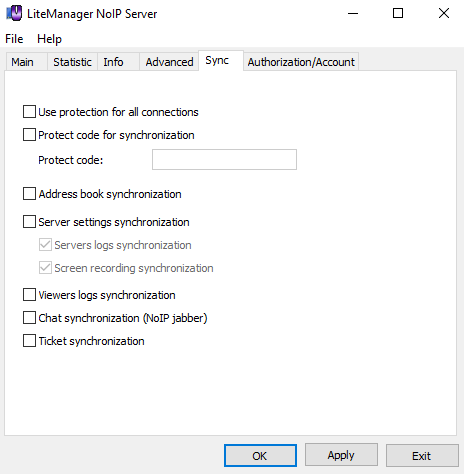Viewport: 464px width, 474px height.
Task: Click the OK button
Action: [x=260, y=455]
